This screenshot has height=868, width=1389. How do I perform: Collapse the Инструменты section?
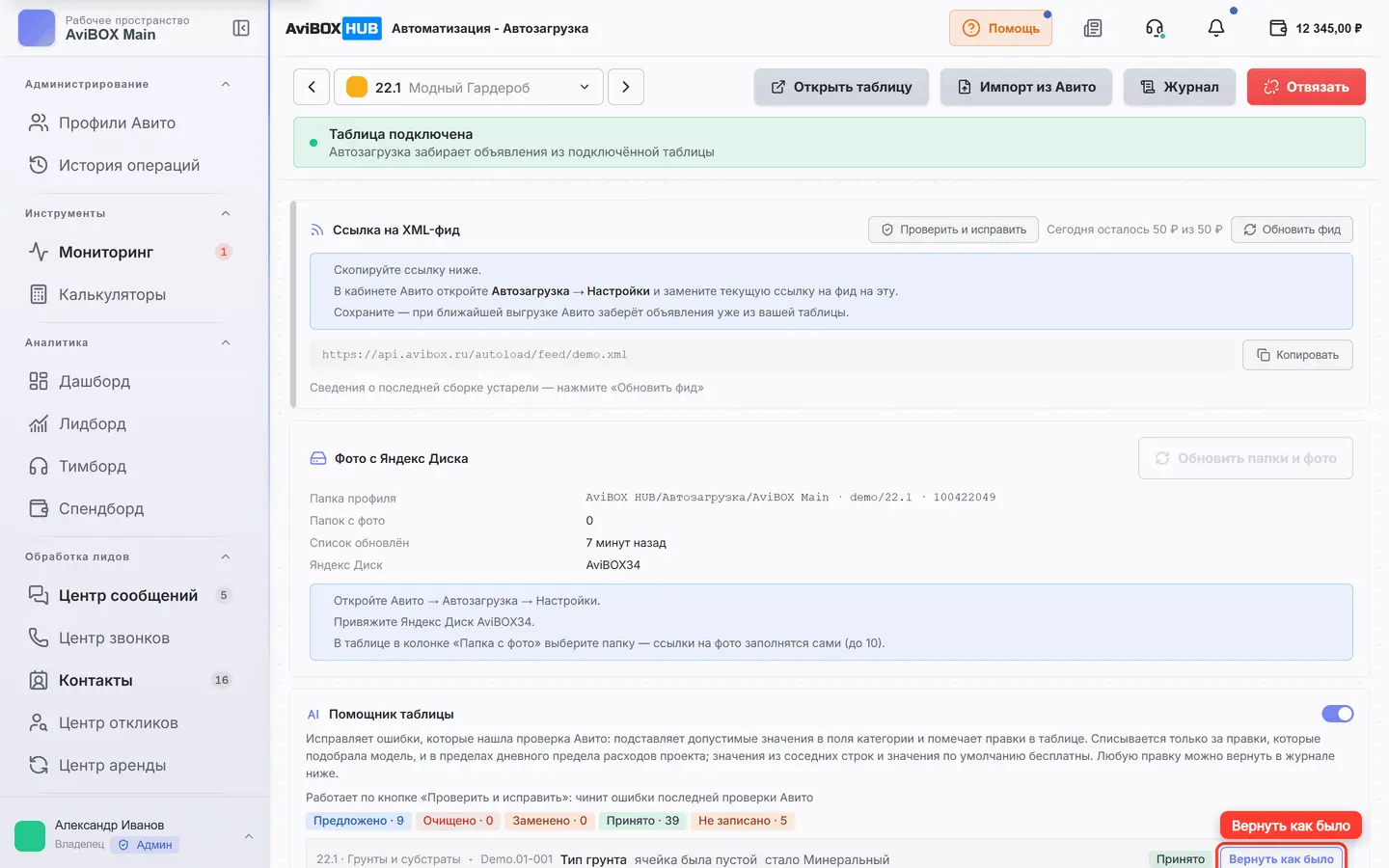pos(226,213)
